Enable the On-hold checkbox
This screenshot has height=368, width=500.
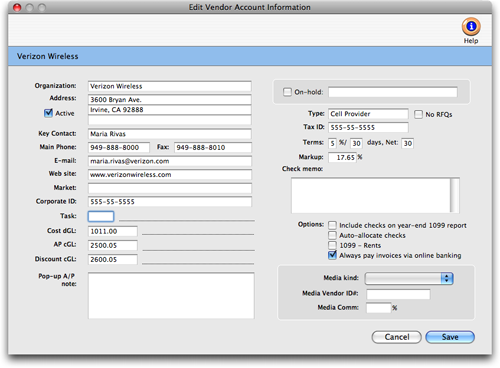287,92
